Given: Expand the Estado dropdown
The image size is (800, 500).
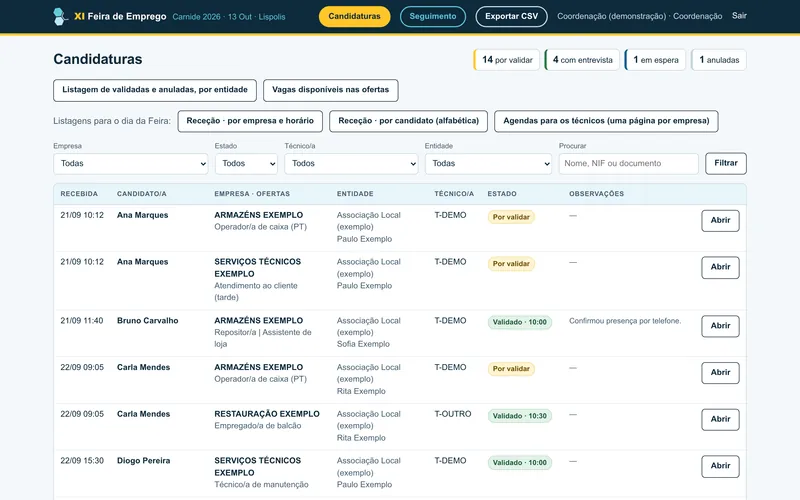Looking at the screenshot, I should [x=246, y=164].
